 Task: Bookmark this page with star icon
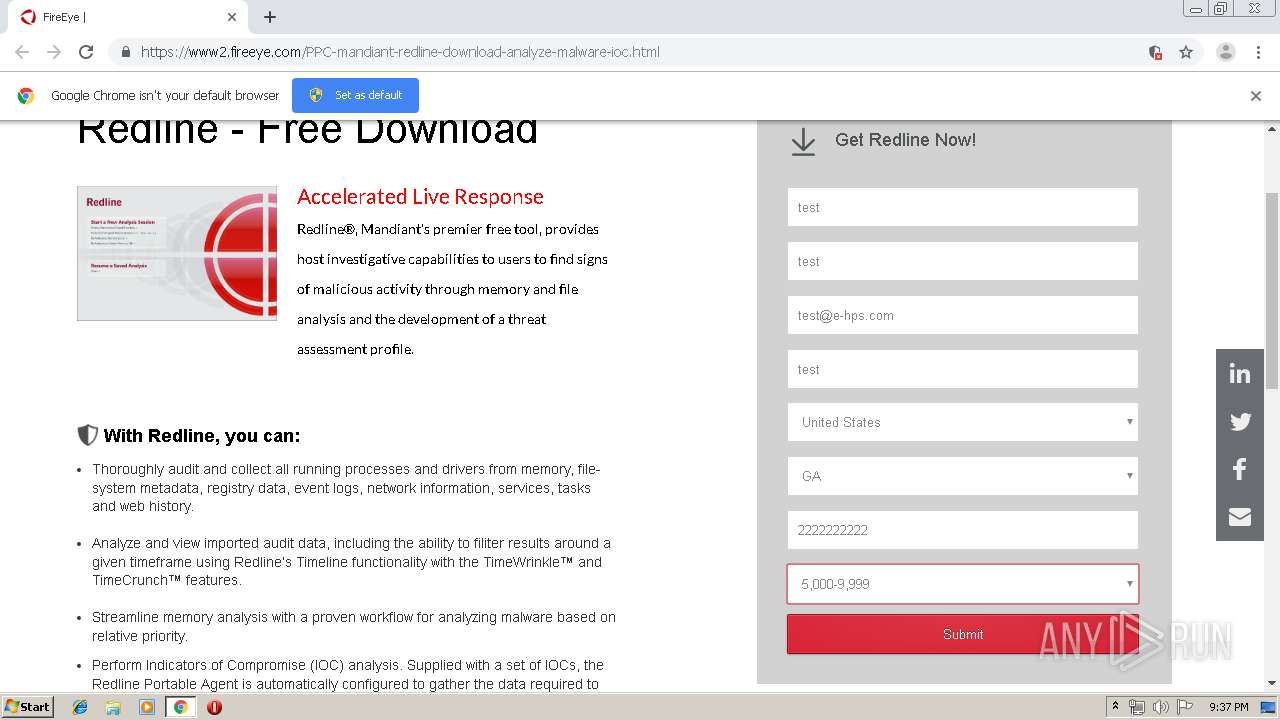click(1186, 52)
